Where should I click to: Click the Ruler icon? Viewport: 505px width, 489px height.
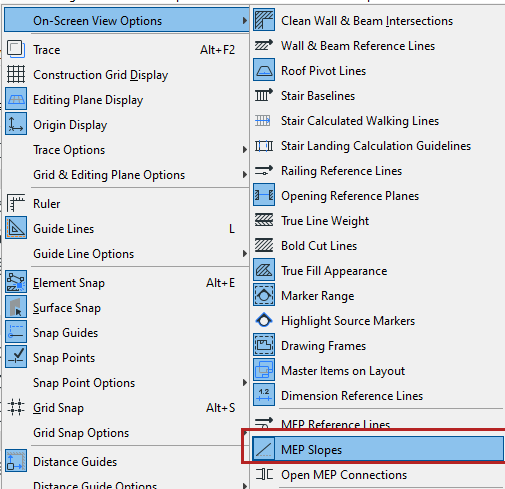point(16,203)
